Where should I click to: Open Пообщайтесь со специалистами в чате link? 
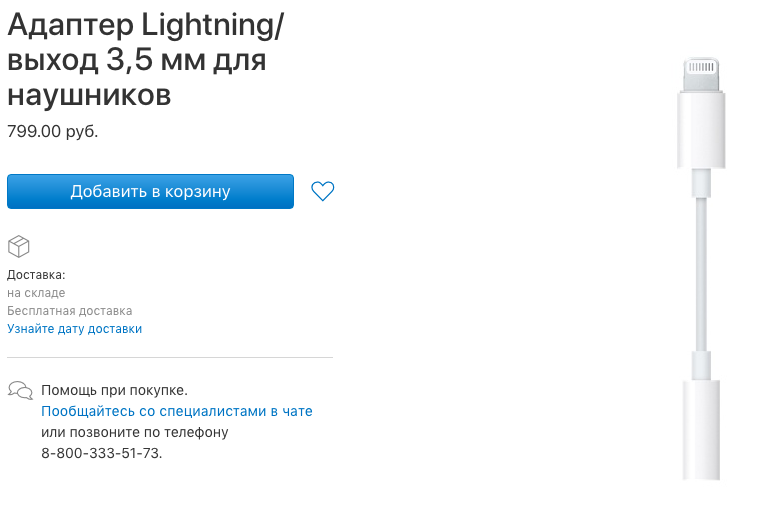tap(177, 411)
